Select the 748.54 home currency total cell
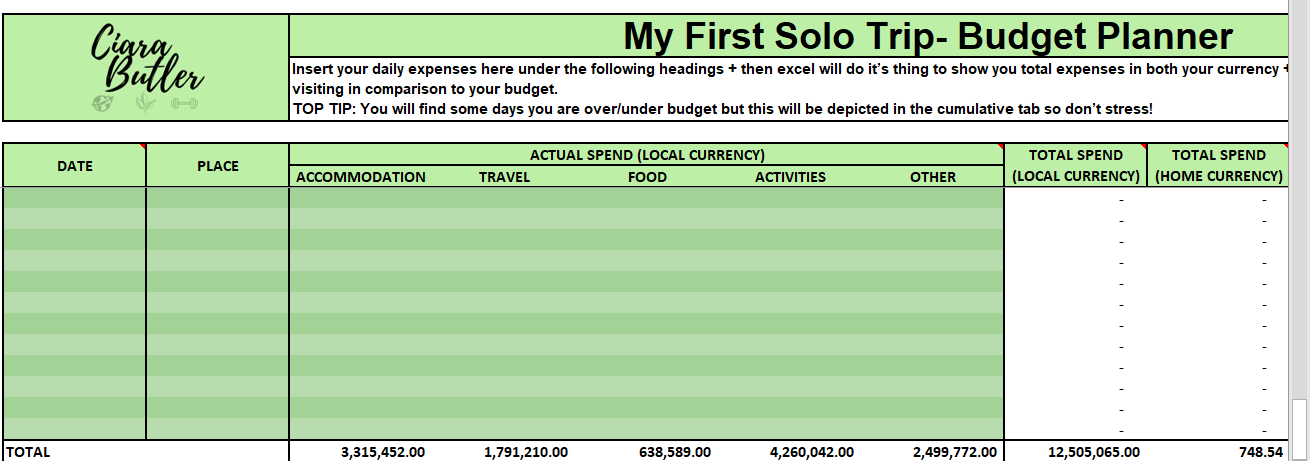Viewport: 1310px width, 461px height. click(1219, 452)
